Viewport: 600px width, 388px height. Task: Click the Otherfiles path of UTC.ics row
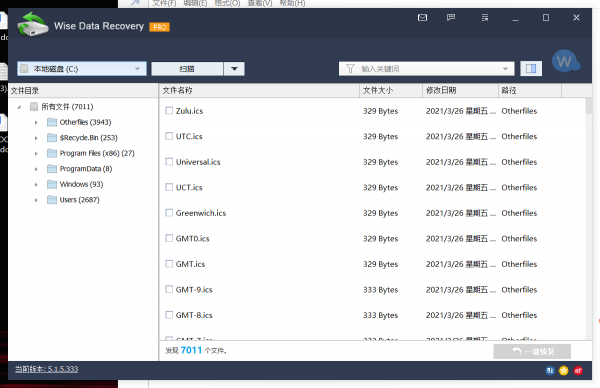click(x=519, y=137)
